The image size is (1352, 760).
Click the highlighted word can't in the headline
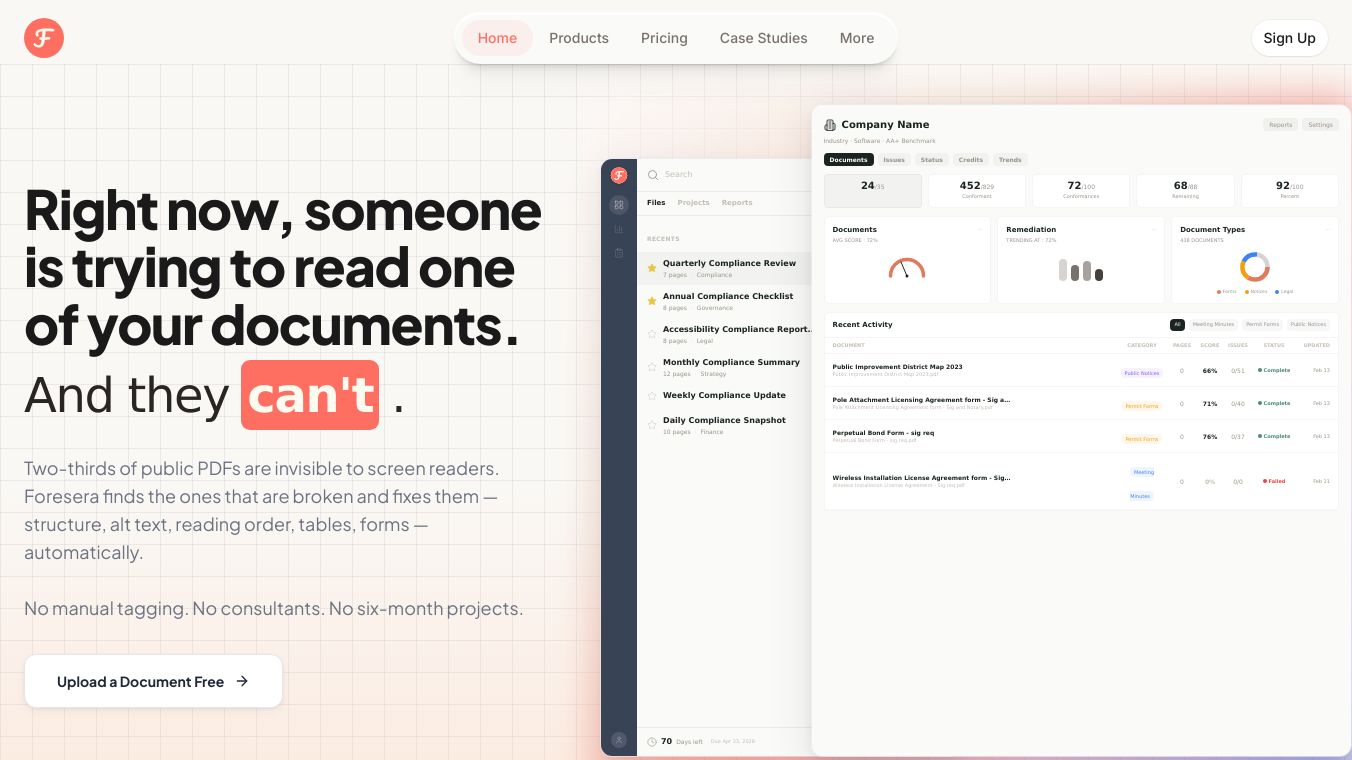click(310, 395)
